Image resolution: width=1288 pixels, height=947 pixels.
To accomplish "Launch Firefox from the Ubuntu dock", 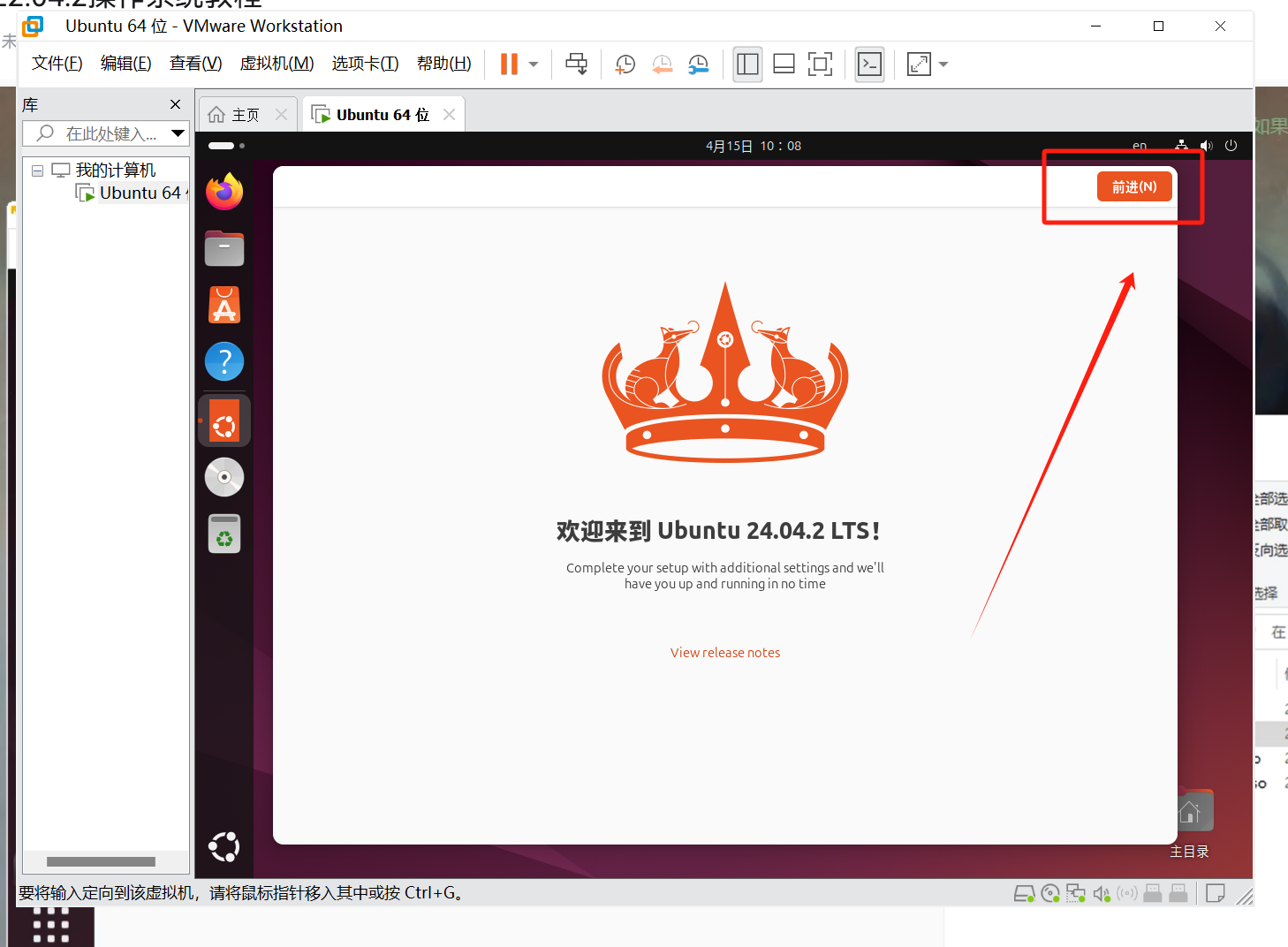I will [224, 191].
